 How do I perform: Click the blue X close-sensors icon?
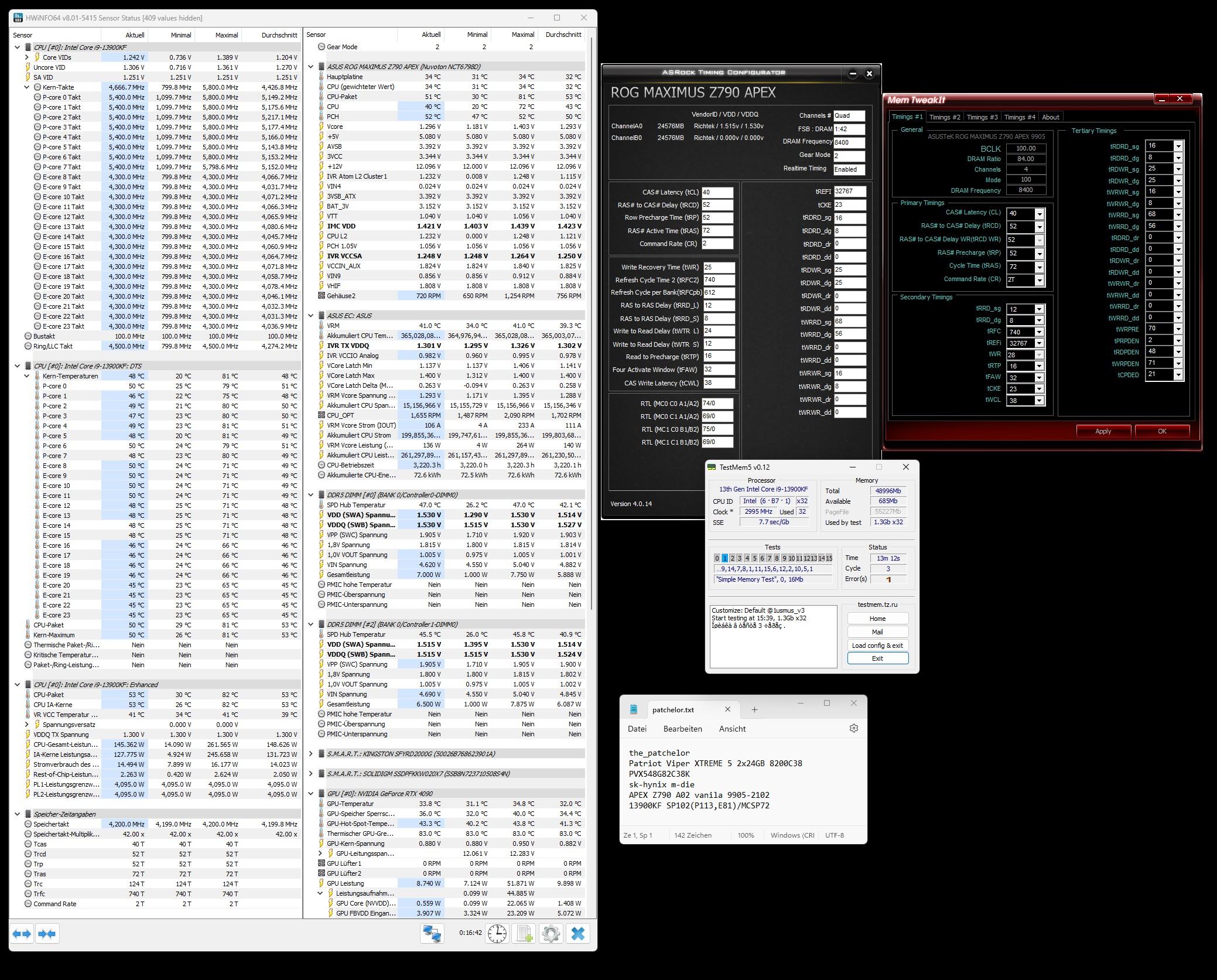pos(578,933)
